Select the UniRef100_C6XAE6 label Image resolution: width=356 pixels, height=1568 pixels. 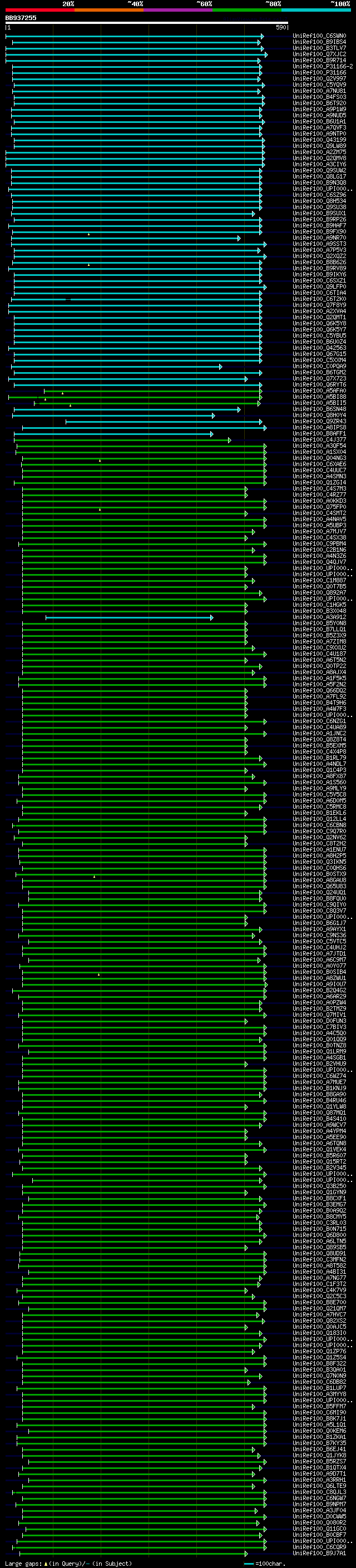click(319, 464)
